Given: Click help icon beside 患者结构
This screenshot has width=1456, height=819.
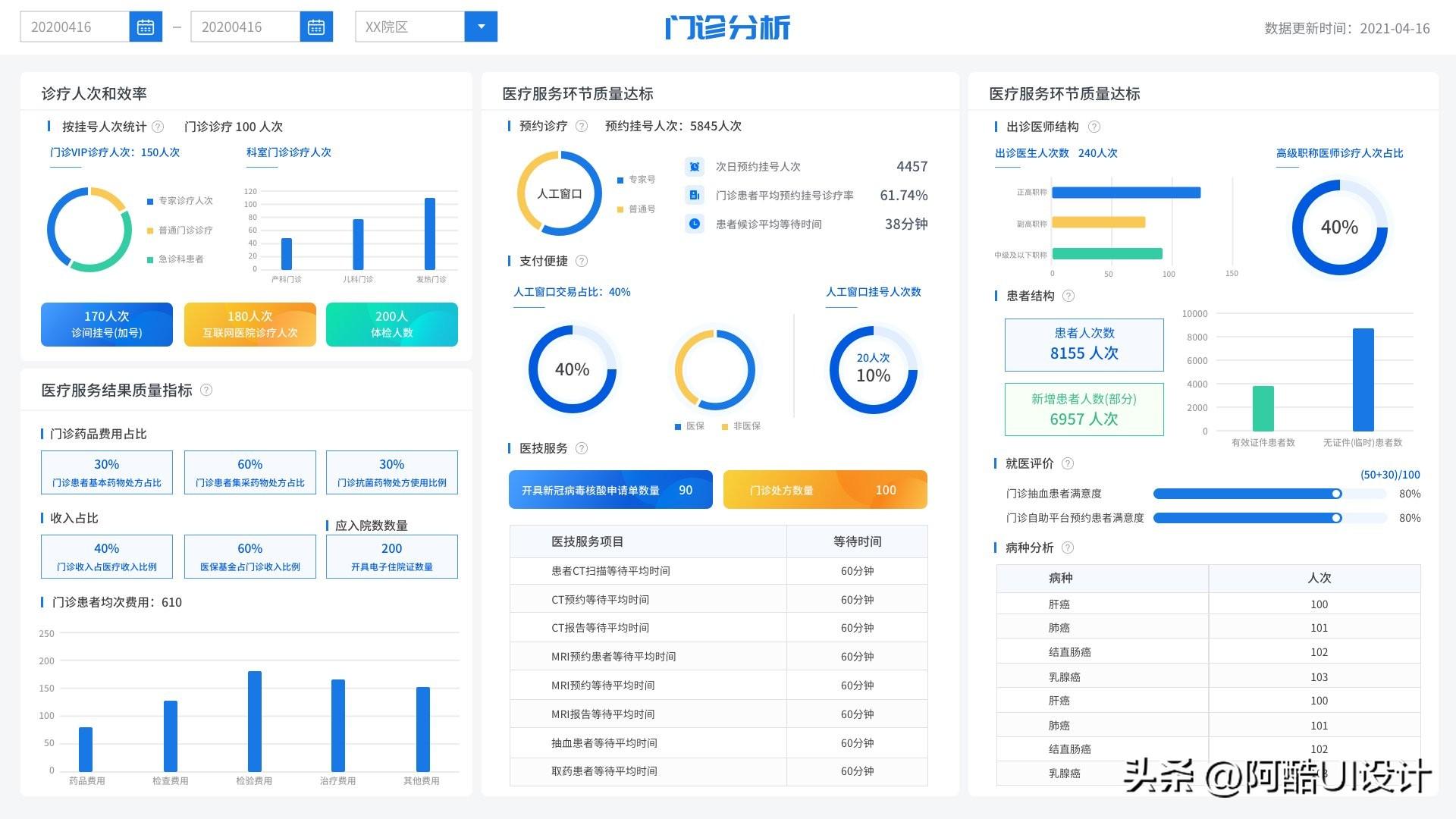Looking at the screenshot, I should point(1068,296).
